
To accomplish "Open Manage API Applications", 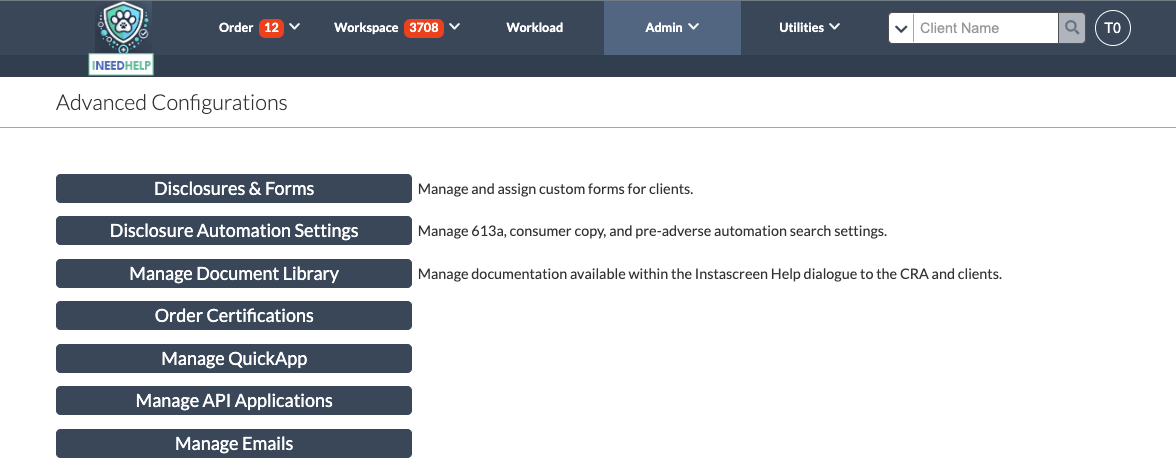I will click(234, 400).
